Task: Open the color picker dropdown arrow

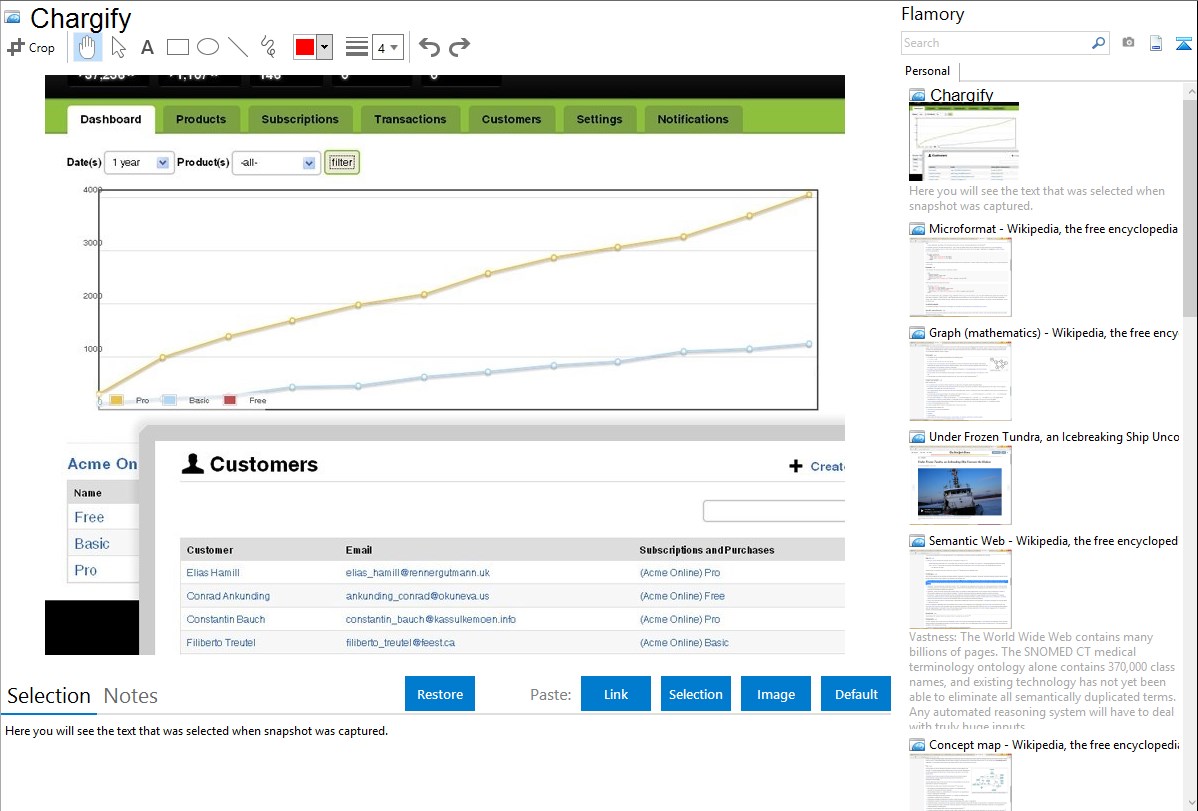Action: coord(324,47)
